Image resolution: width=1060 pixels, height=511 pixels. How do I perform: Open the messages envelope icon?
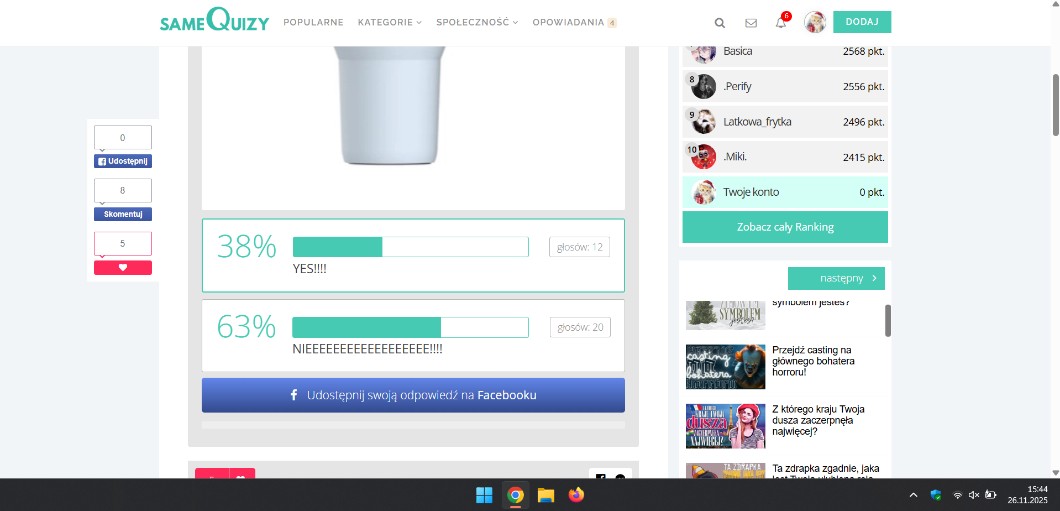751,23
